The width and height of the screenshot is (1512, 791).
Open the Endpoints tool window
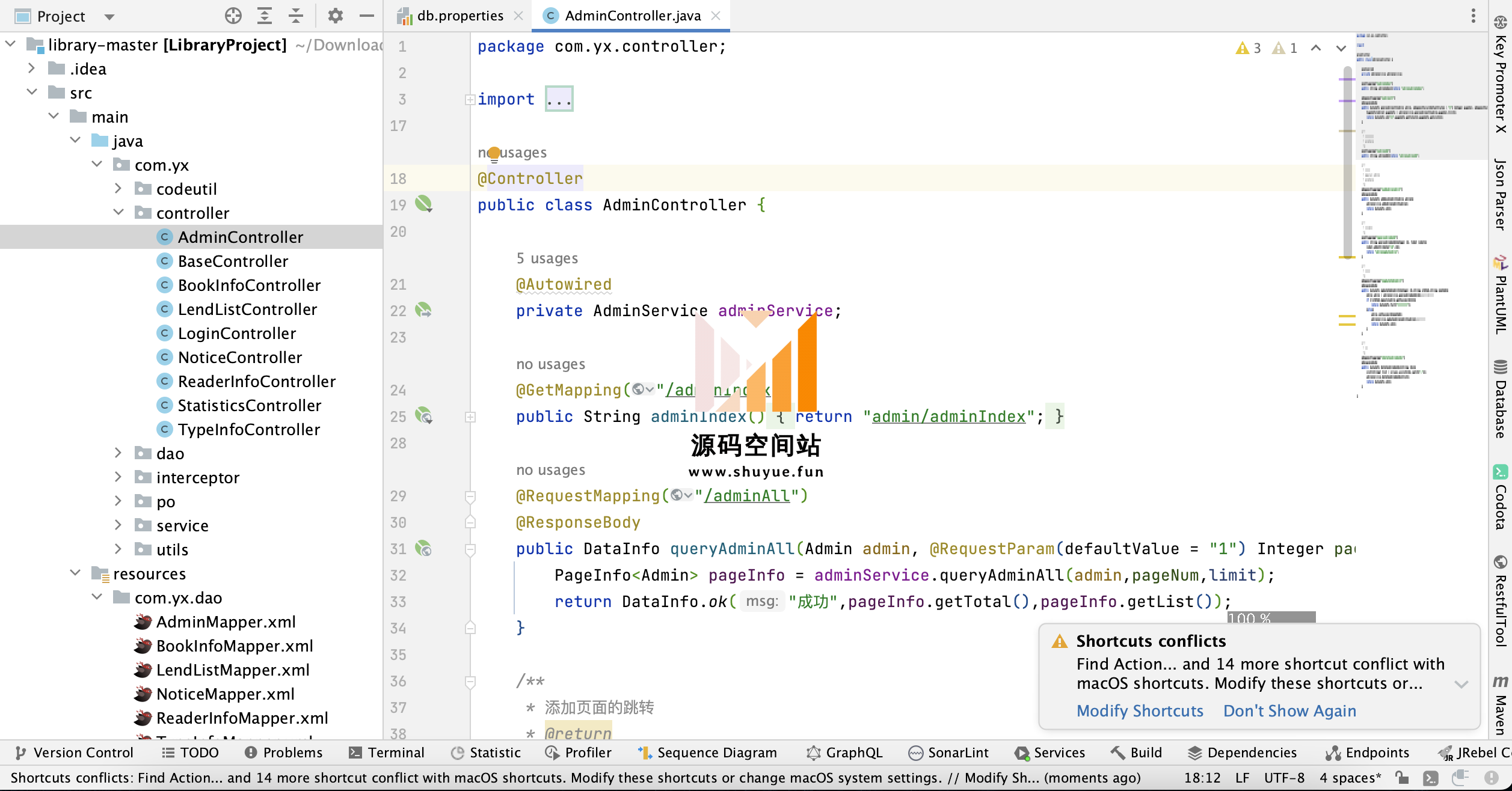[x=1368, y=753]
